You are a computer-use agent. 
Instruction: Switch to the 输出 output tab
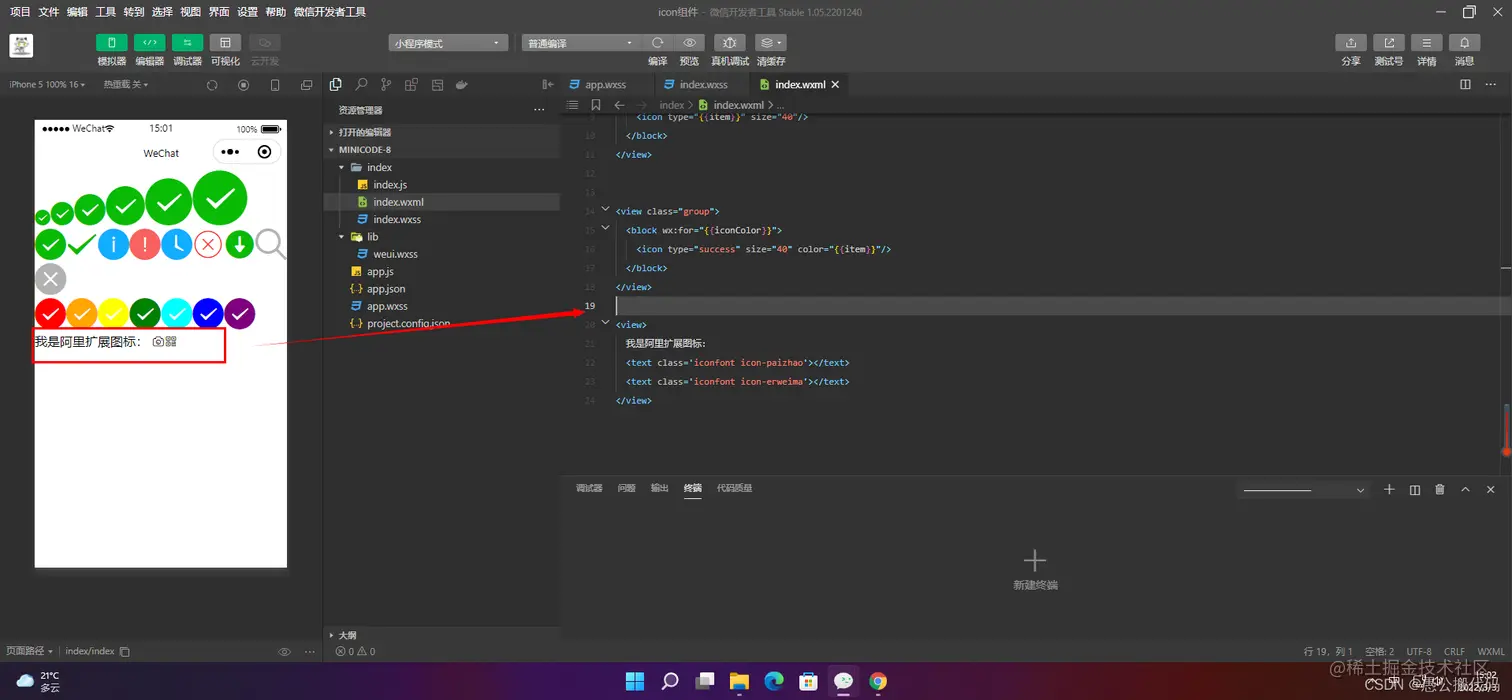660,488
